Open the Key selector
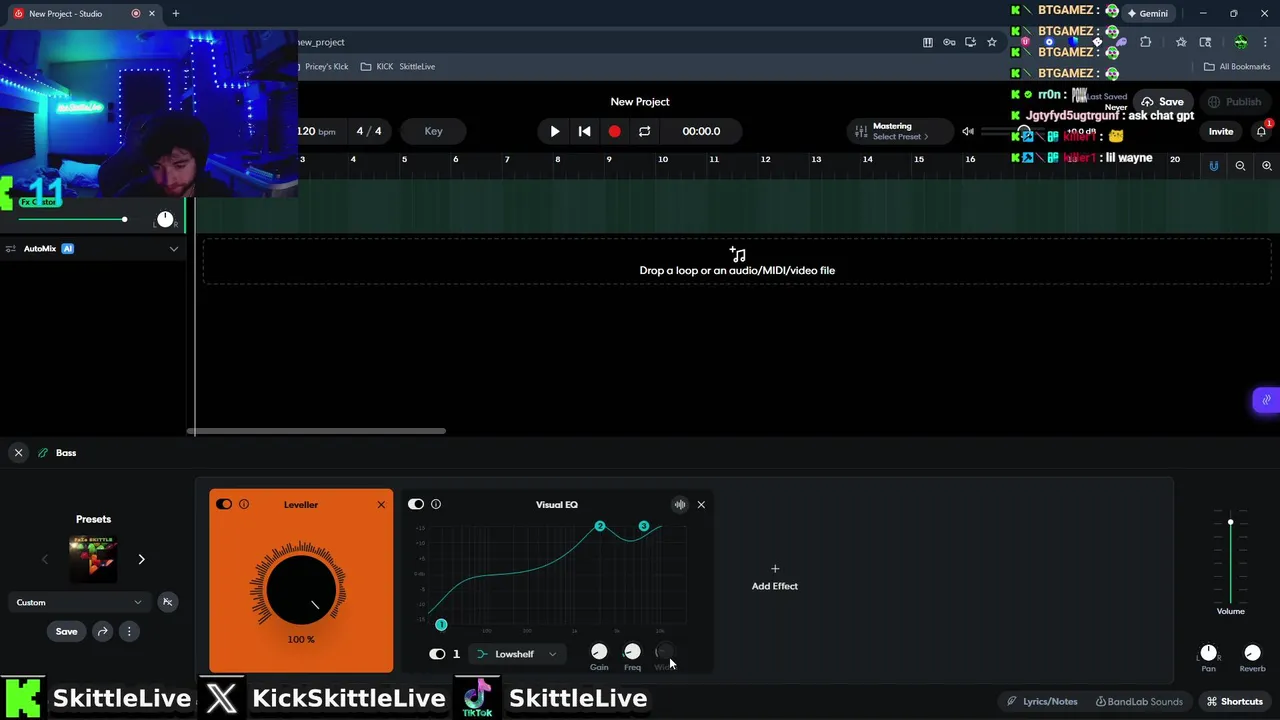 (x=433, y=131)
